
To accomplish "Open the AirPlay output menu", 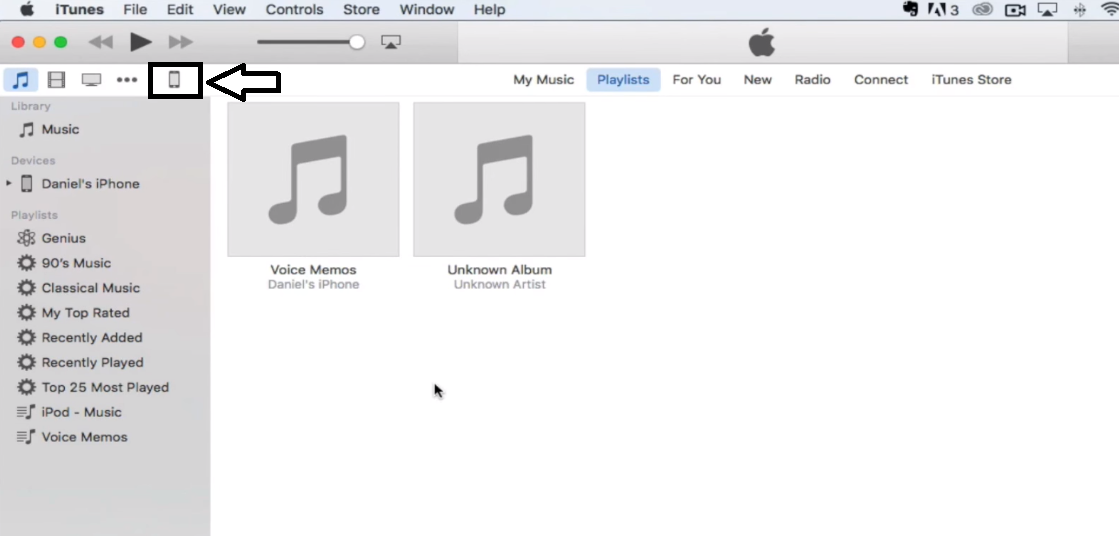I will (x=391, y=42).
